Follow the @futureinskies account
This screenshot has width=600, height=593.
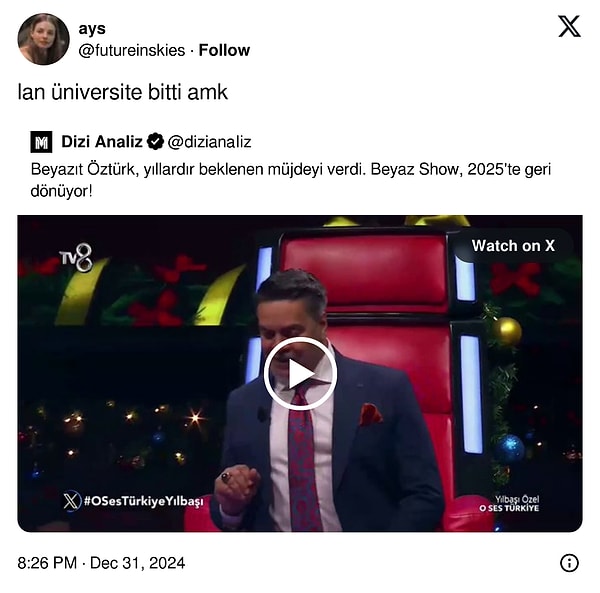(x=224, y=50)
